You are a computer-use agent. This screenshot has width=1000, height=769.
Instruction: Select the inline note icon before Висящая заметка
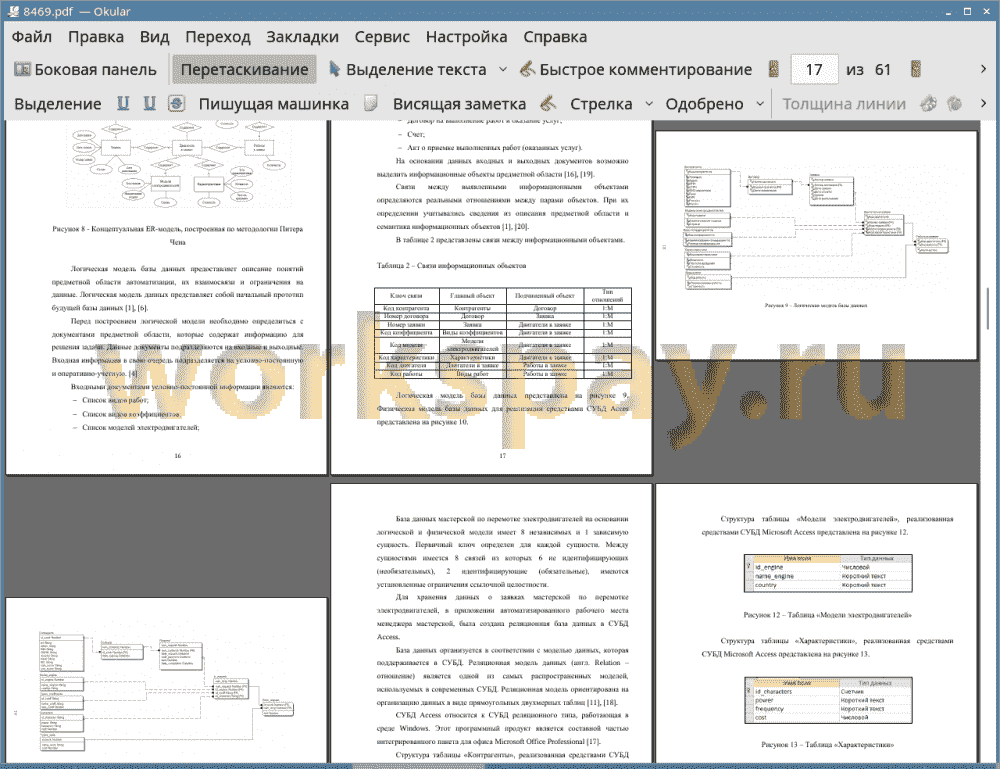pos(371,103)
